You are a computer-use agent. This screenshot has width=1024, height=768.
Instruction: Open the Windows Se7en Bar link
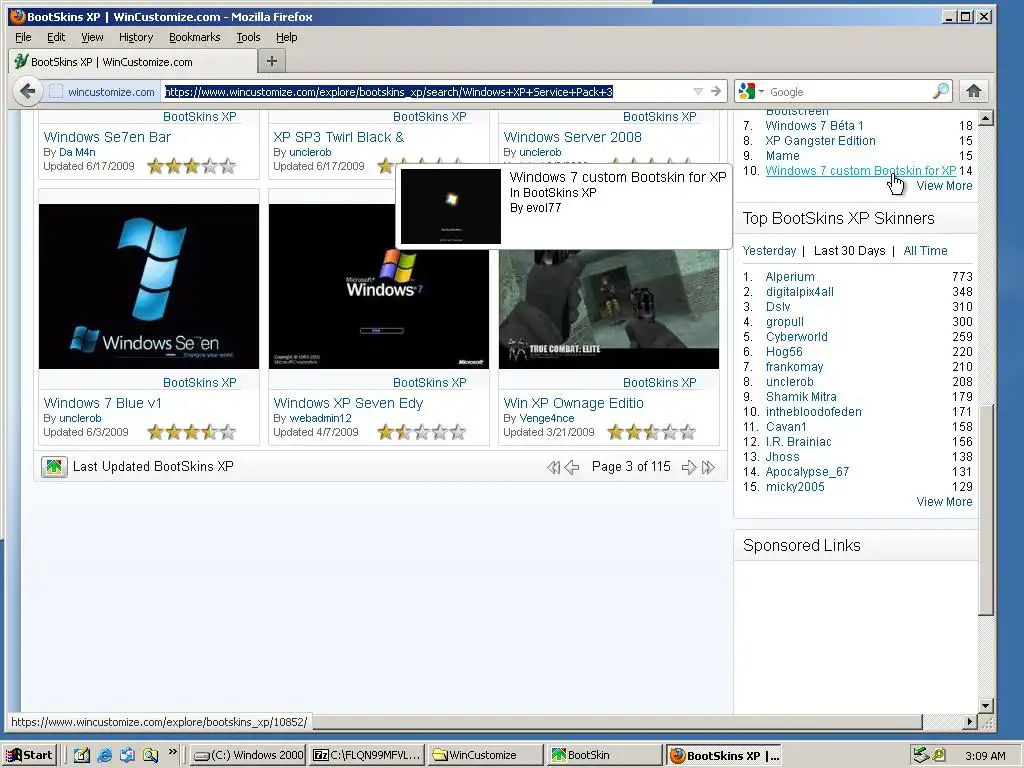107,137
